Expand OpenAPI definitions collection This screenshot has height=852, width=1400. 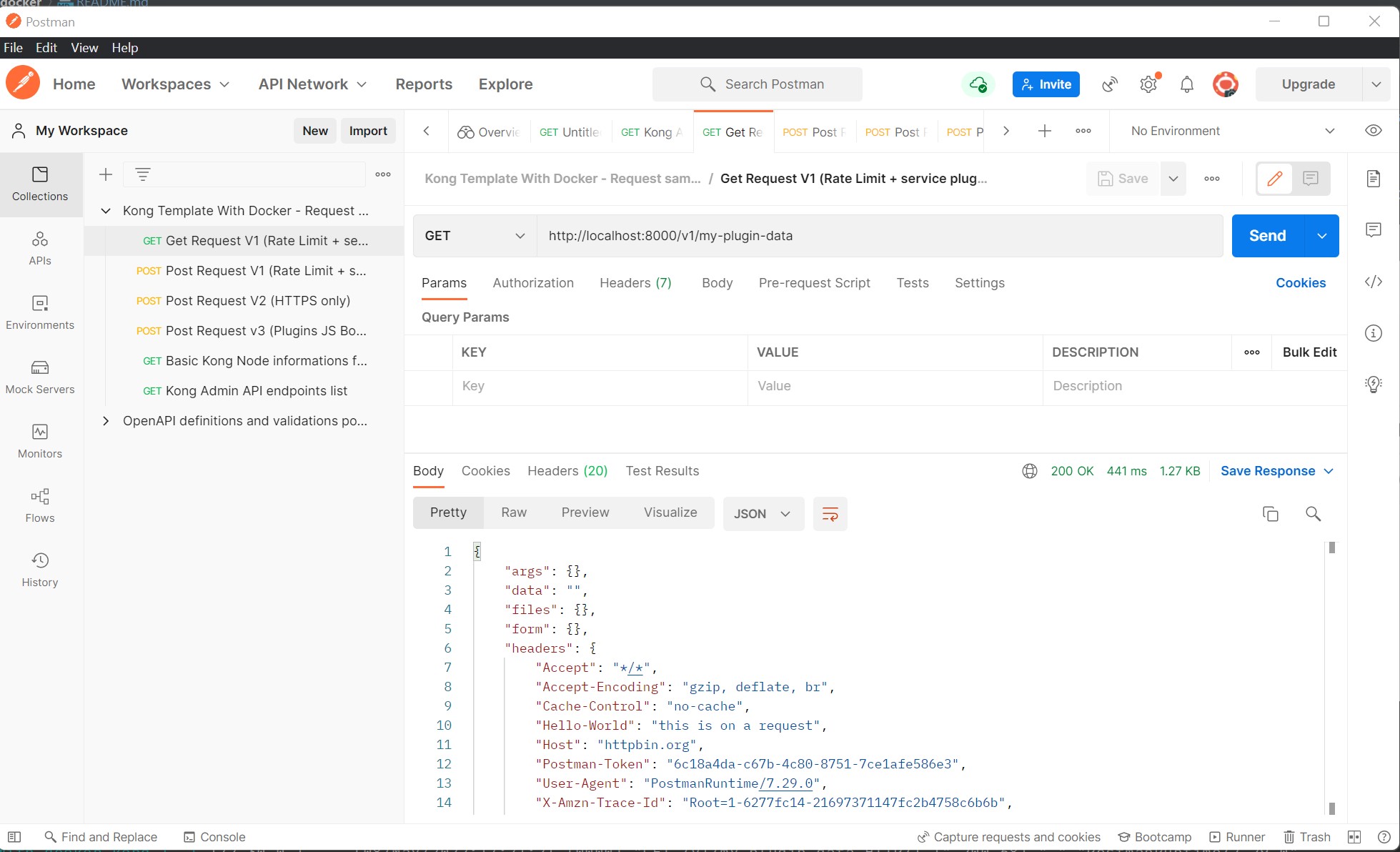[106, 421]
